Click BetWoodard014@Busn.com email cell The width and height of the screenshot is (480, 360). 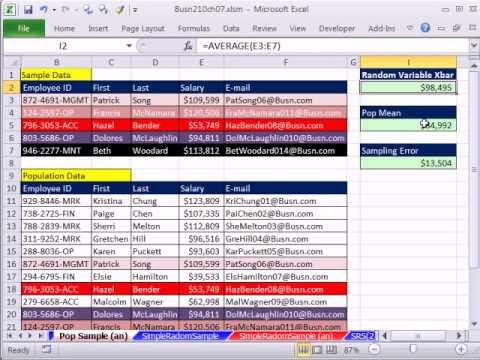(286, 151)
